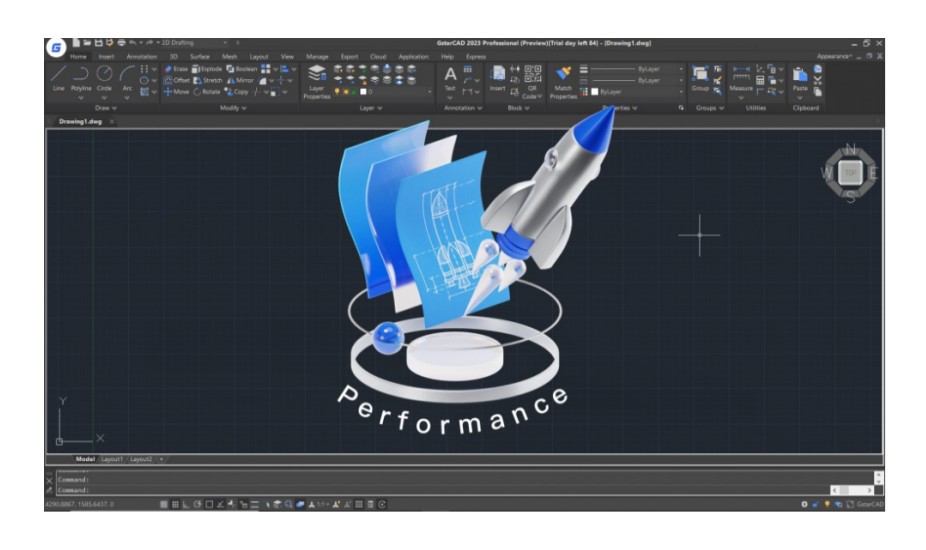The image size is (926, 550).
Task: Click the Open folder icon in quick access toolbar
Action: coord(87,43)
